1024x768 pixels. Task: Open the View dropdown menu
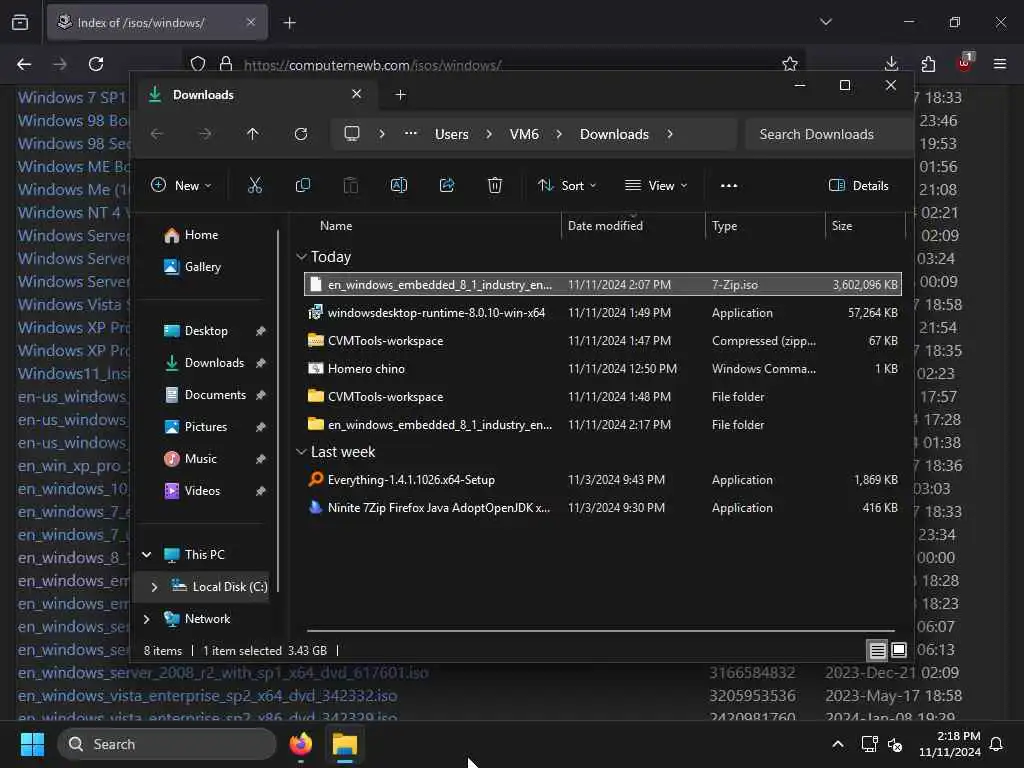pos(656,185)
